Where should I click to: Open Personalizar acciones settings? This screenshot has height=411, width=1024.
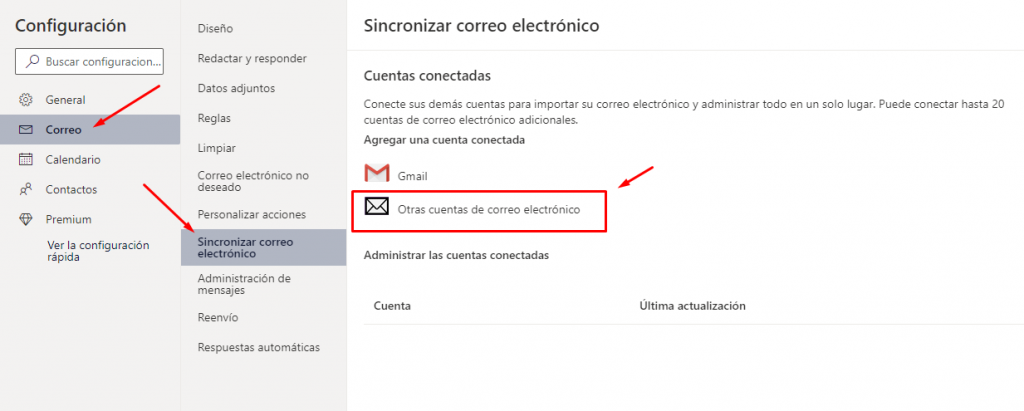click(x=252, y=214)
